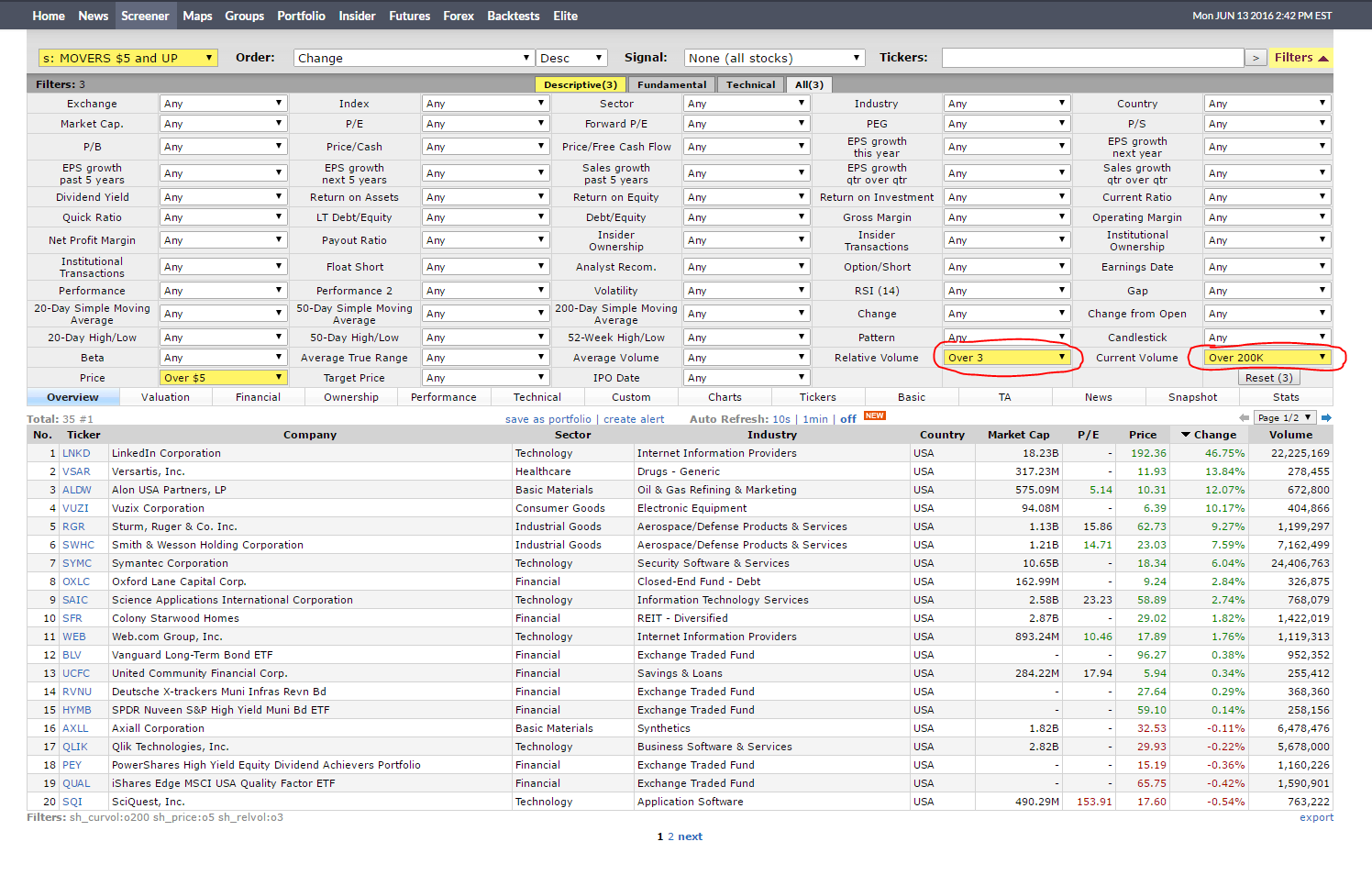Open the Performance view tab
The width and height of the screenshot is (1372, 886).
(x=444, y=397)
